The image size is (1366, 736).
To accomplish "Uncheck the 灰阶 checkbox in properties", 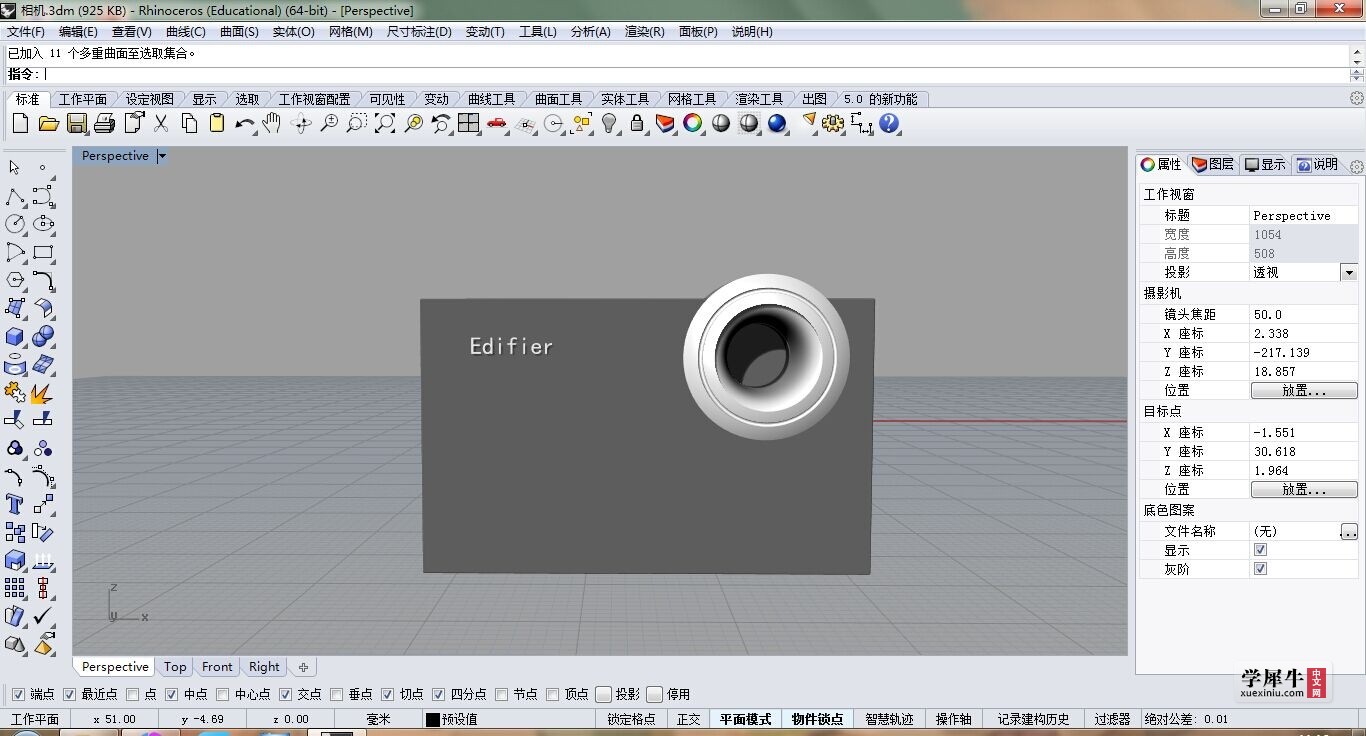I will (x=1260, y=569).
